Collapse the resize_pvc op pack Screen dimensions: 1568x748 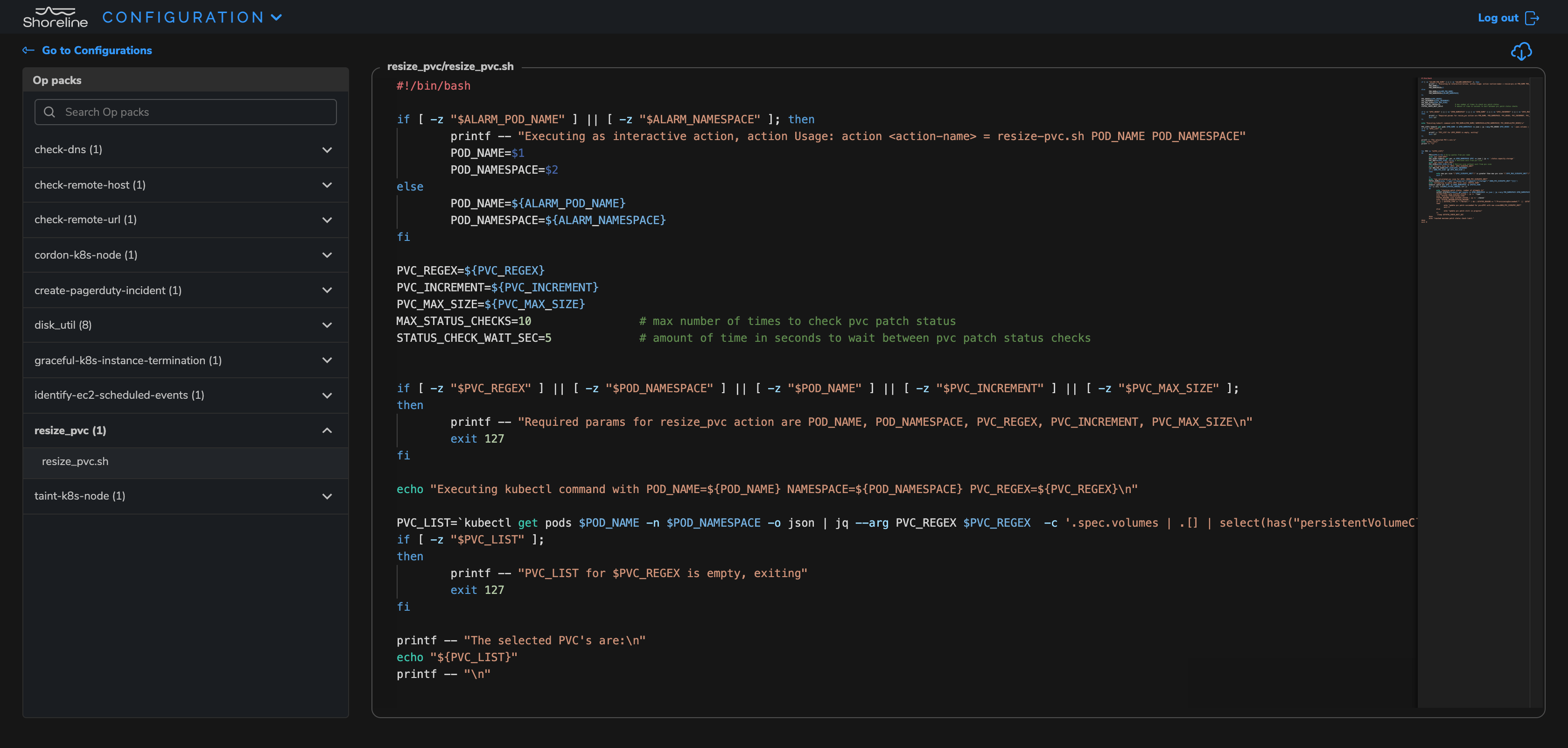coord(327,430)
